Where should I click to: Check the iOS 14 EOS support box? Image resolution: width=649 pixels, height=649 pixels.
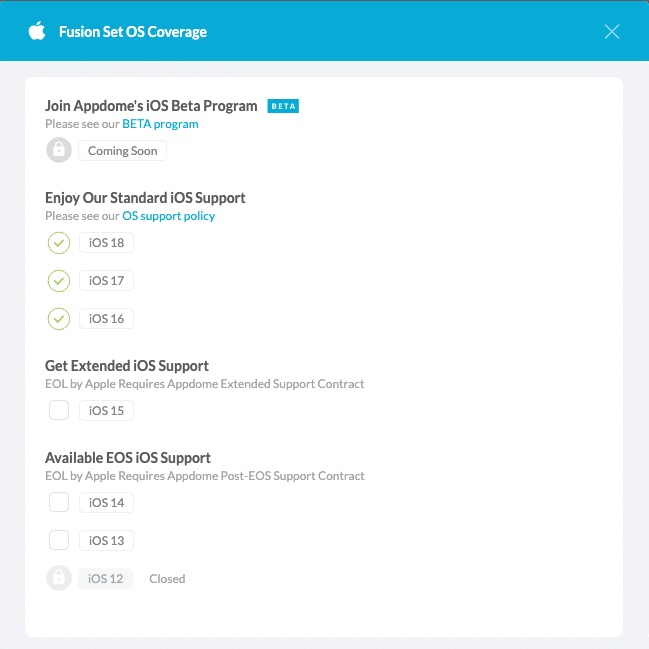(59, 502)
